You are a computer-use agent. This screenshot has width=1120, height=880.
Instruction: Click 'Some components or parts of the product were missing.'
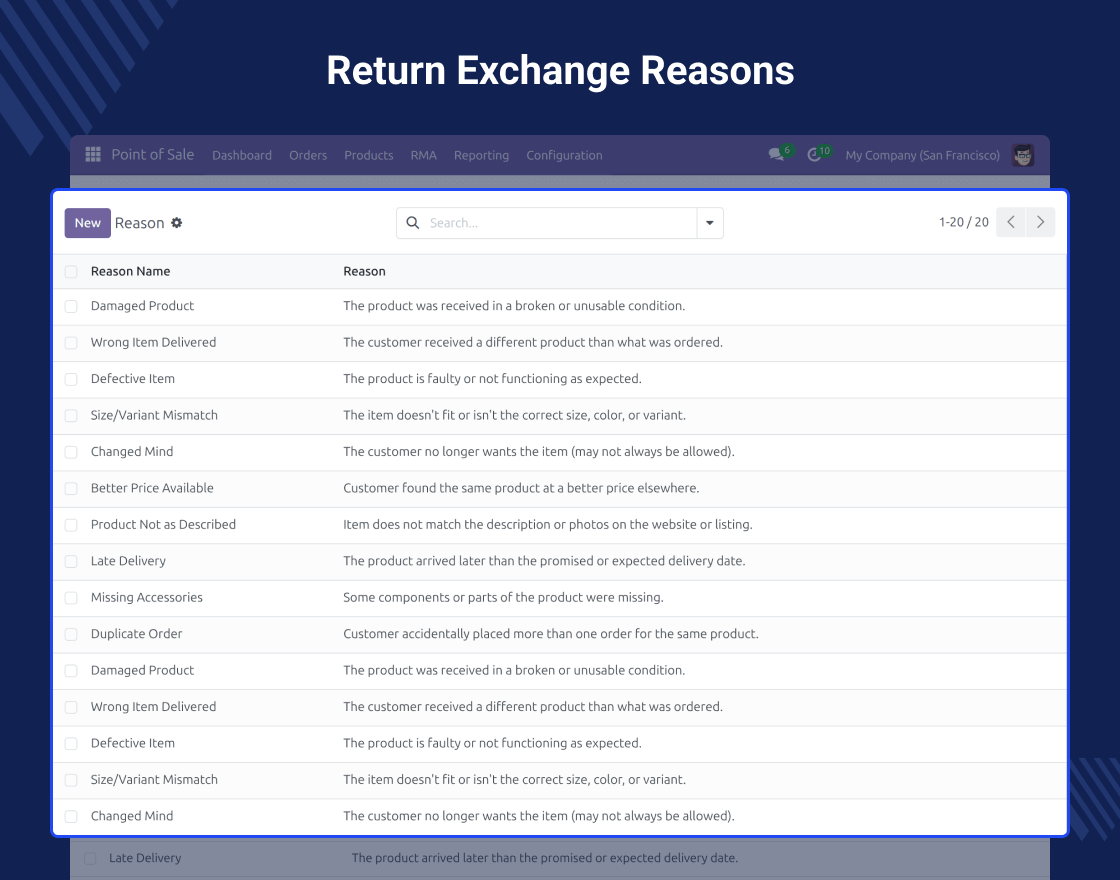[503, 597]
